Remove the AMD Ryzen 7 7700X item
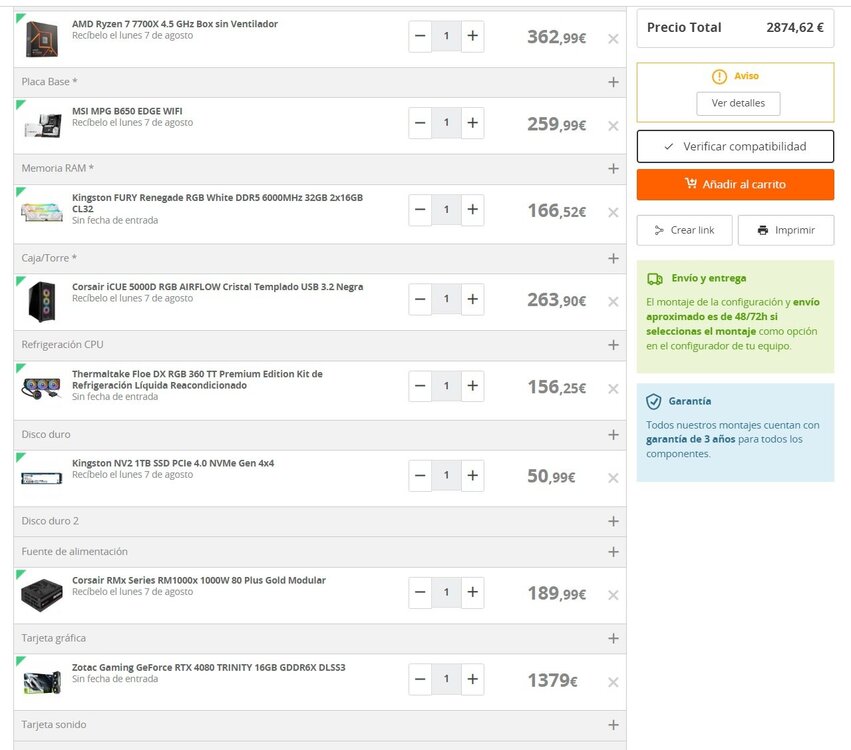Image resolution: width=851 pixels, height=750 pixels. pos(613,39)
